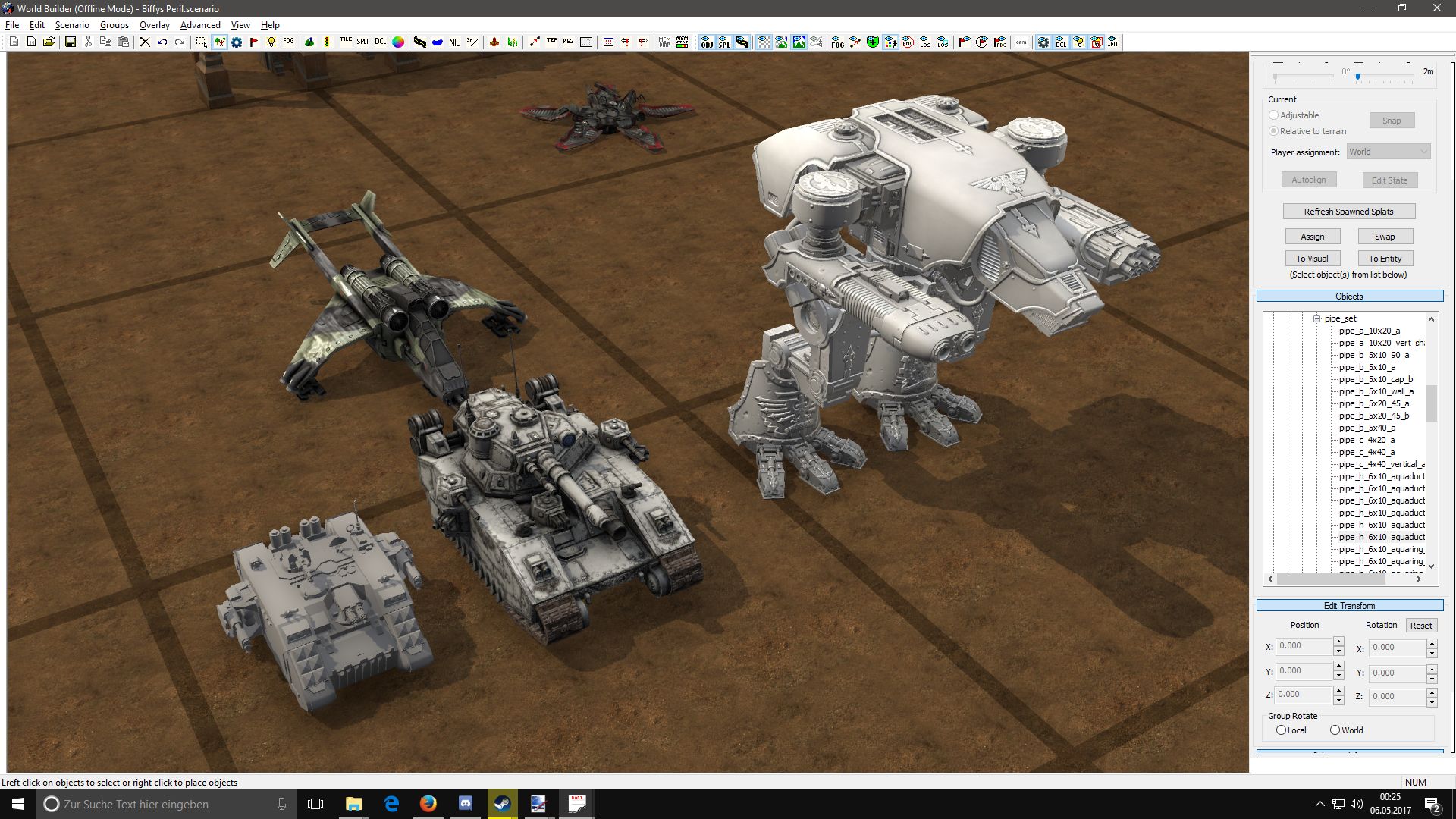Collapse the Objects panel header
Screen dimensions: 1456x819
click(1349, 297)
